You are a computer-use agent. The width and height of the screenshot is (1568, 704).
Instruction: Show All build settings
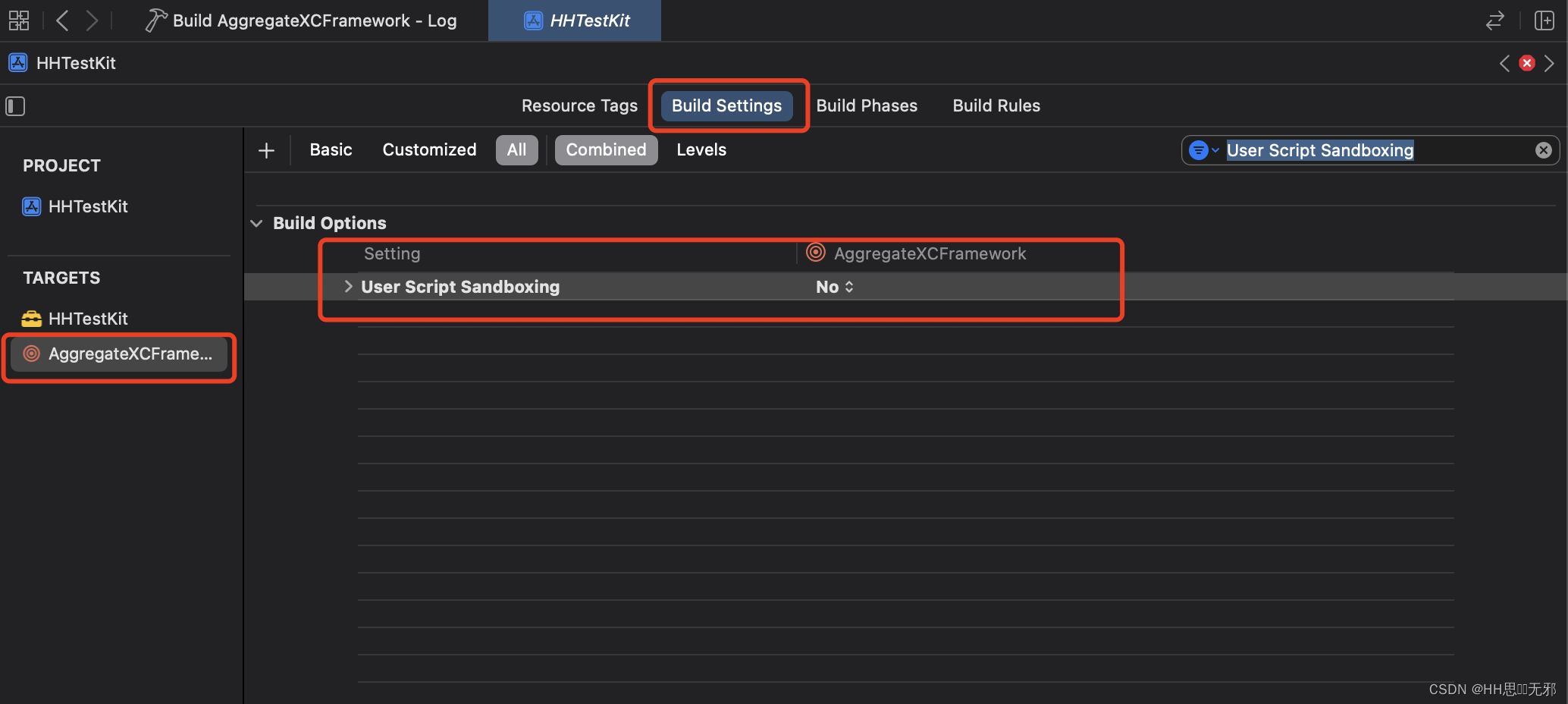click(x=516, y=149)
